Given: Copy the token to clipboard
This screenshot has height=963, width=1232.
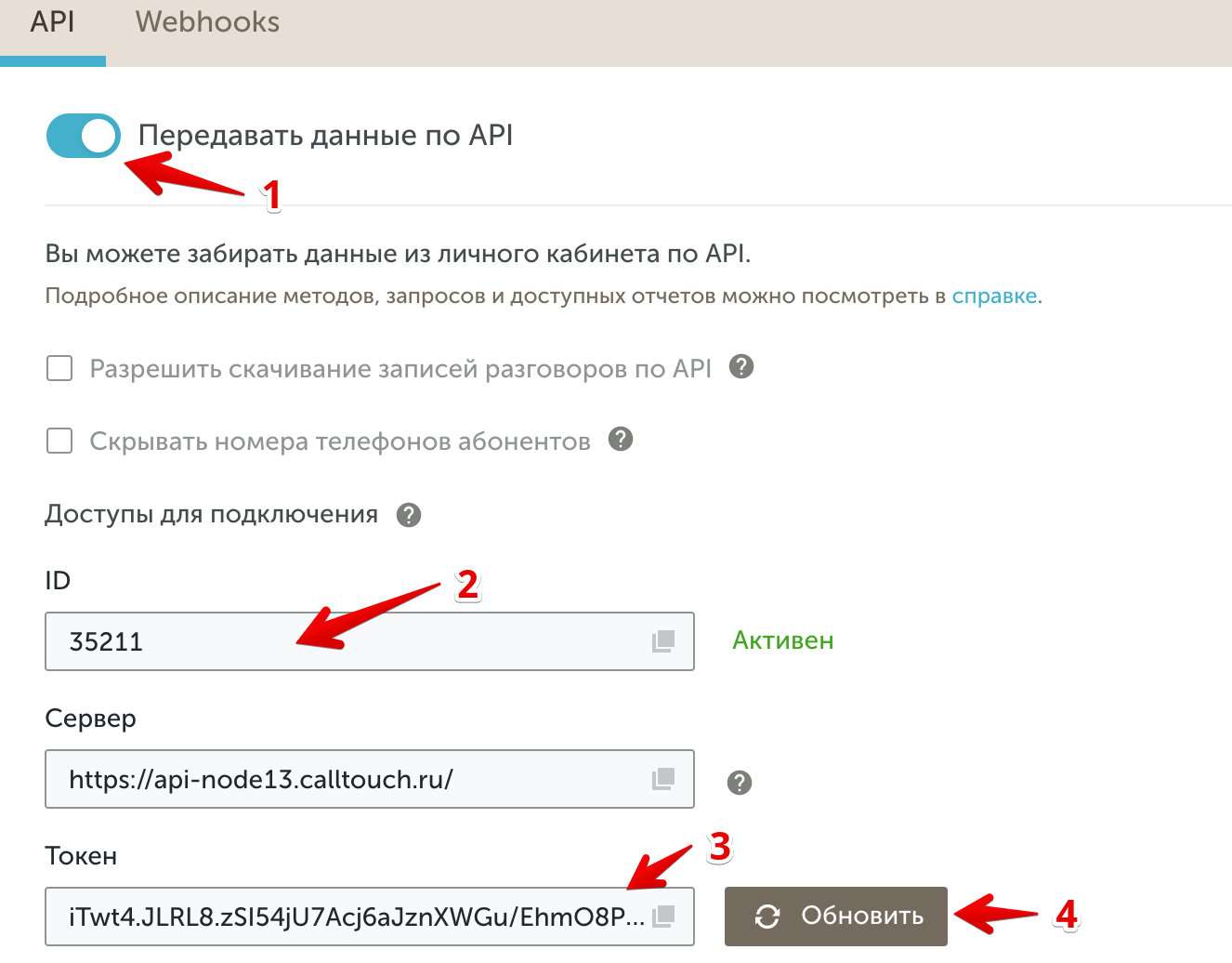Looking at the screenshot, I should click(663, 917).
